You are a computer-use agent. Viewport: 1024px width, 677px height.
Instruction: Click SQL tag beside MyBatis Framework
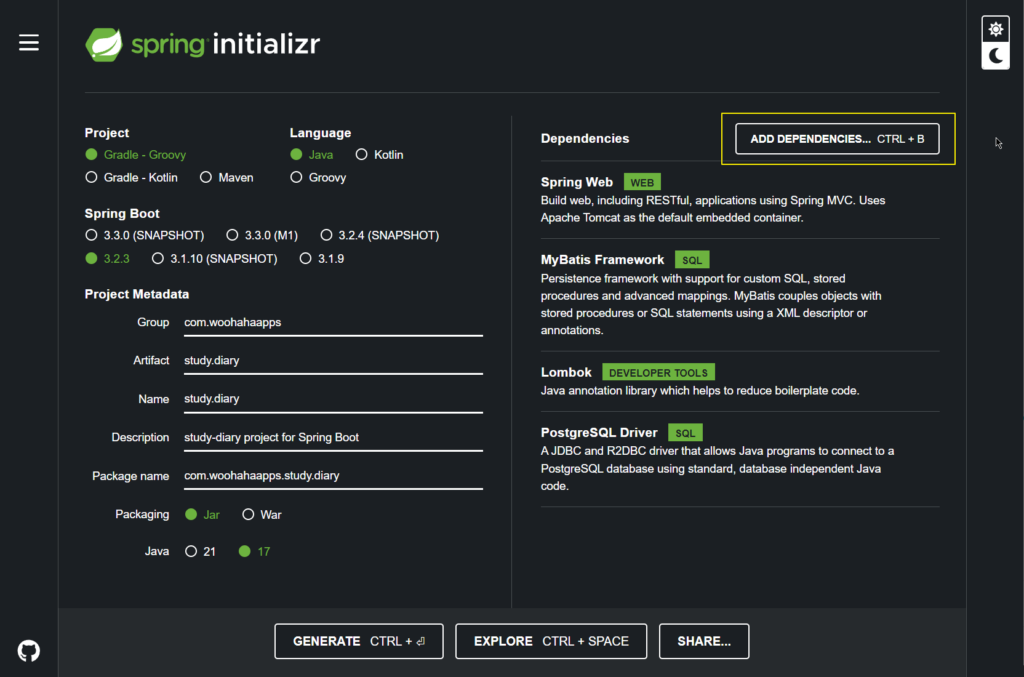[692, 260]
